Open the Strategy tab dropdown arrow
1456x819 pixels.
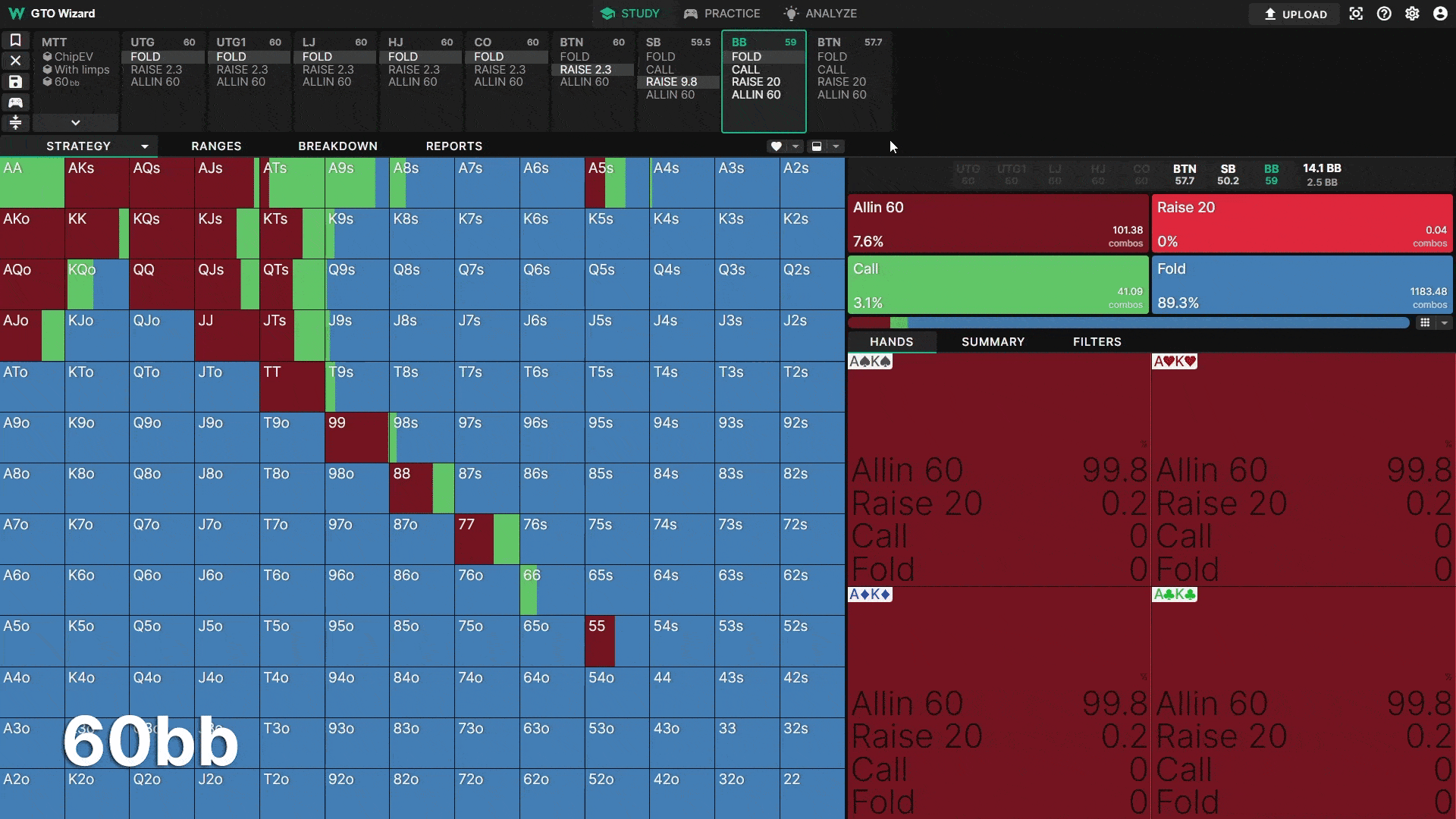click(144, 146)
